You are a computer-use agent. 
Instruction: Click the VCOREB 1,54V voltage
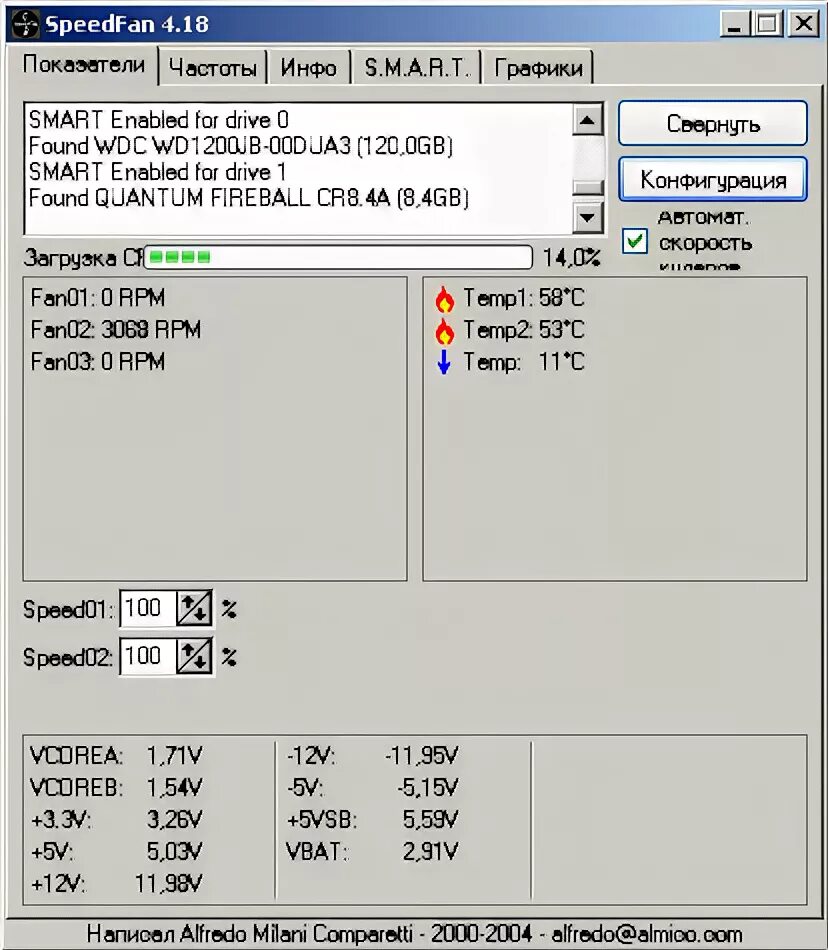(x=116, y=788)
